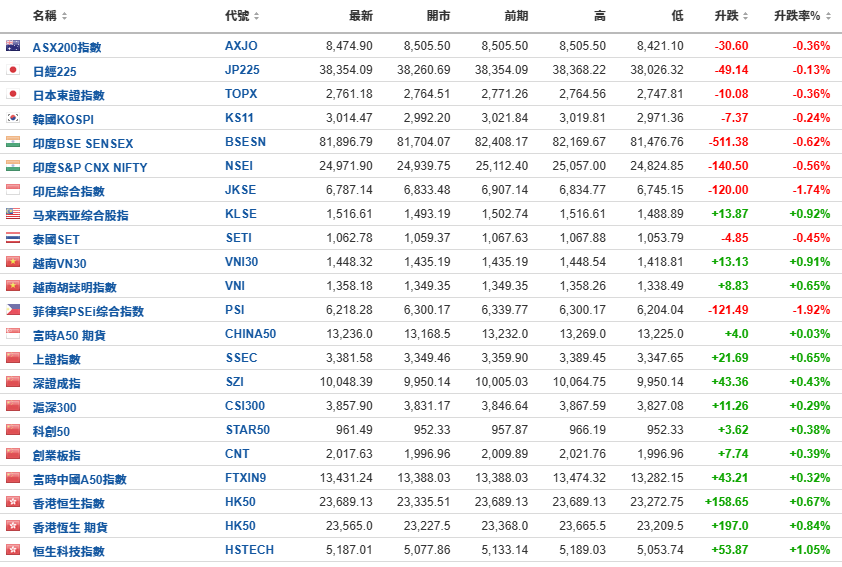
Task: Click the Hong Kong flag icon beside 香港恒生指數
Action: pyautogui.click(x=13, y=501)
